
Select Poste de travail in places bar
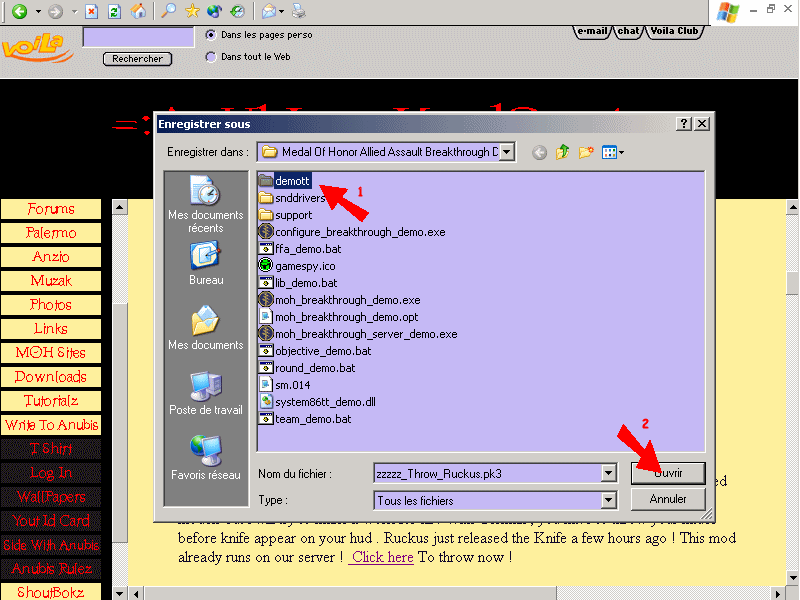pyautogui.click(x=206, y=393)
